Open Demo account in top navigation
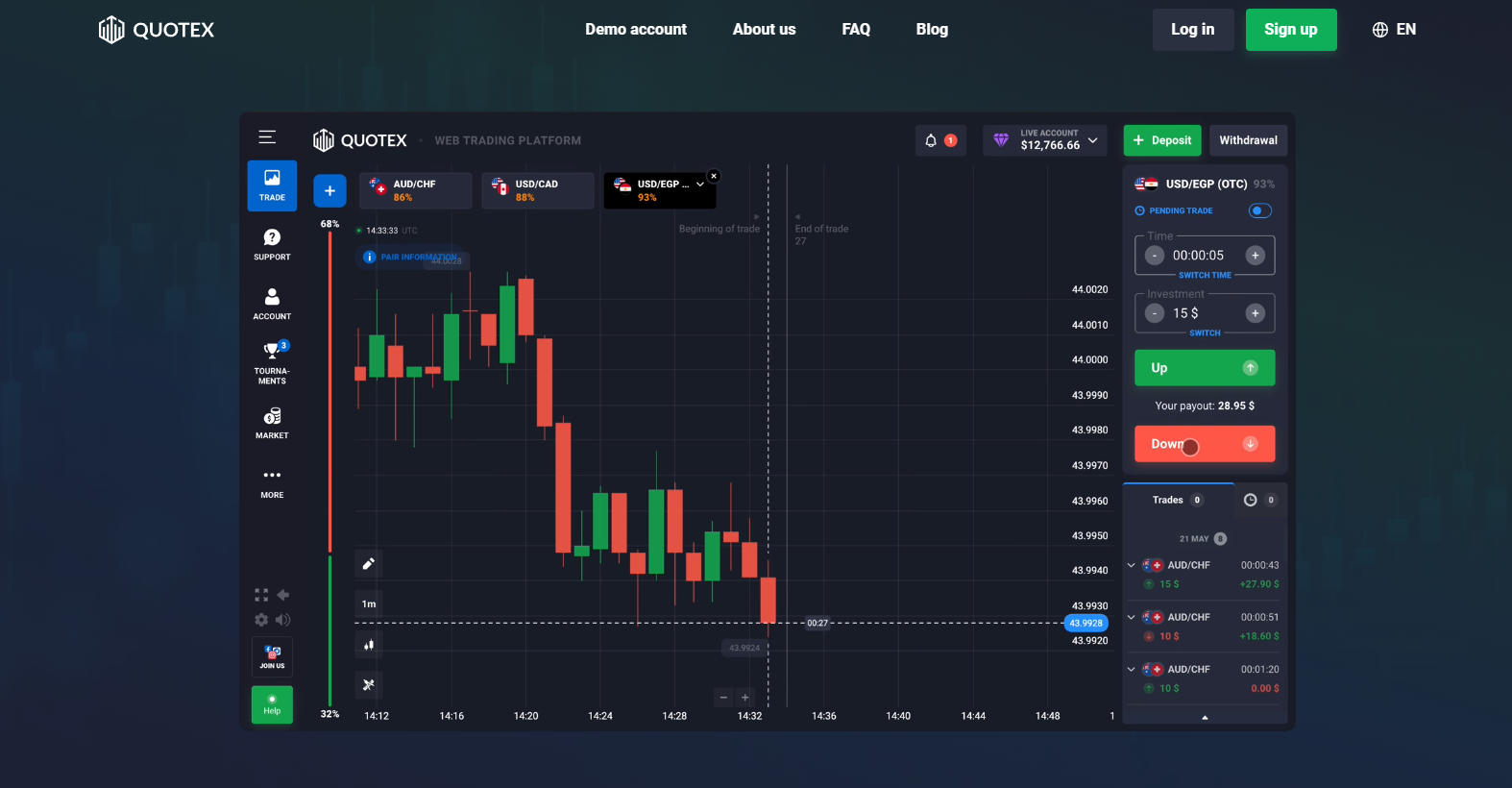Viewport: 1512px width, 788px height. pos(636,29)
